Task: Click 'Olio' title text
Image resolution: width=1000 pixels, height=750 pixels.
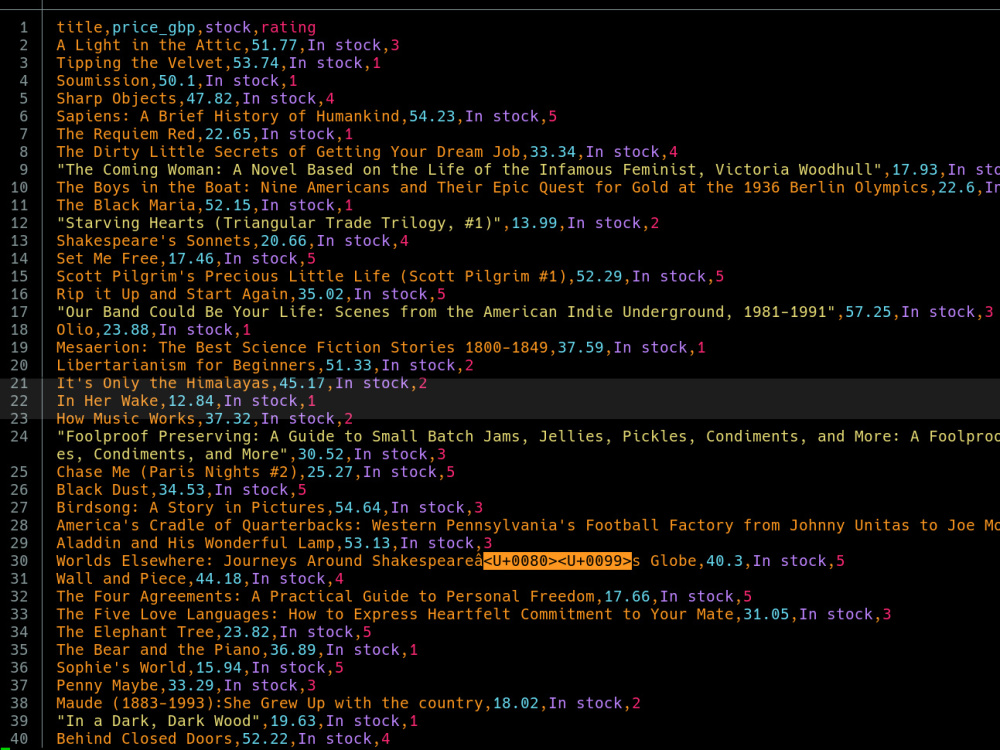Action: pos(75,331)
